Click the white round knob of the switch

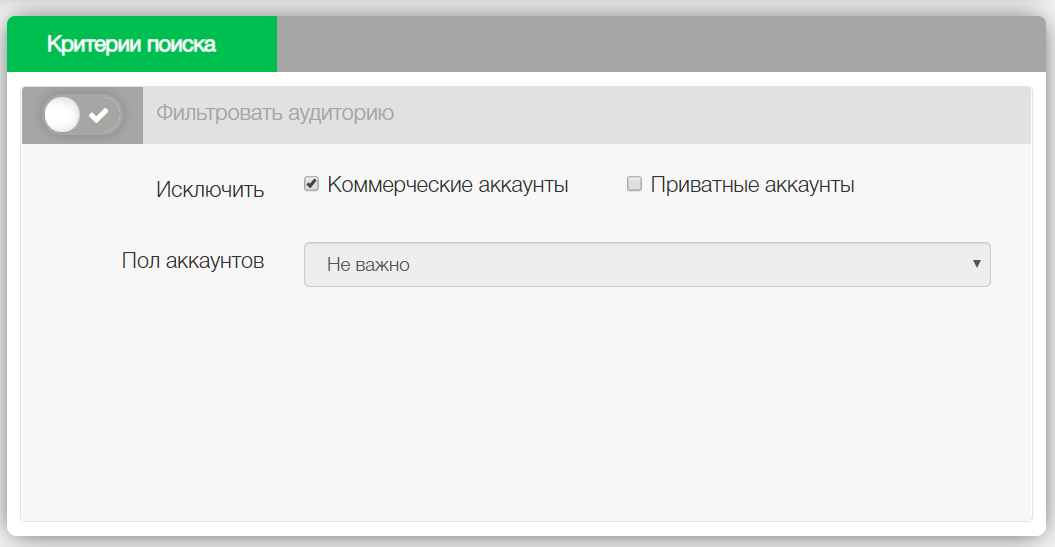point(63,115)
